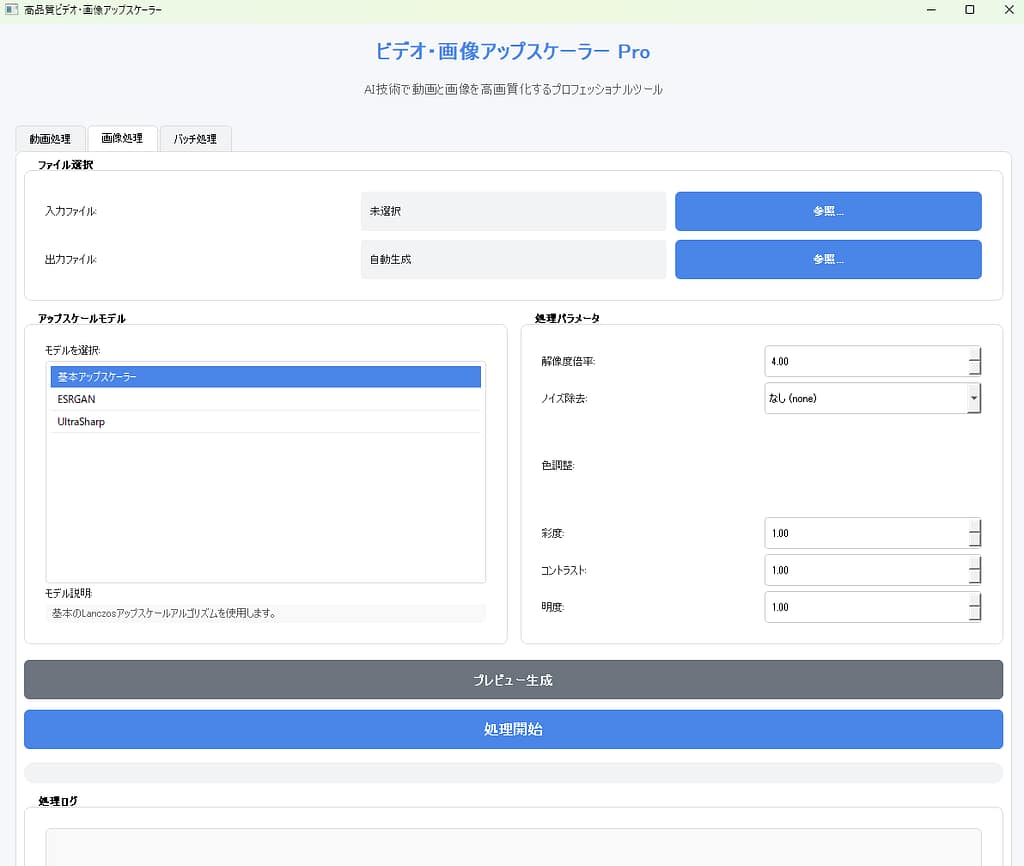This screenshot has height=866, width=1024.
Task: Click 参照 button for 出力ファイル
Action: coord(828,259)
